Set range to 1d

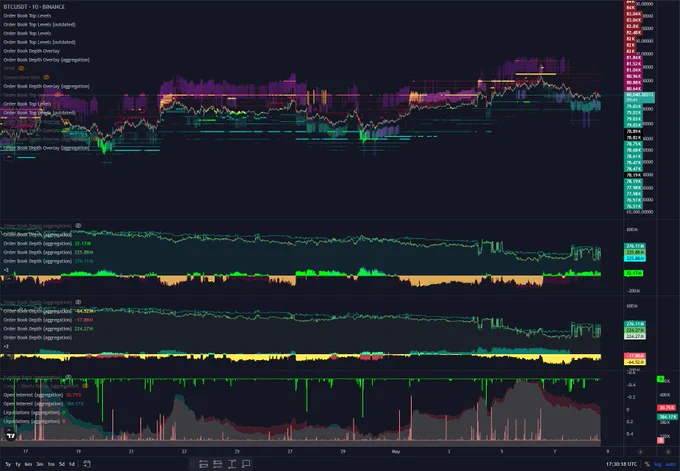pos(72,464)
